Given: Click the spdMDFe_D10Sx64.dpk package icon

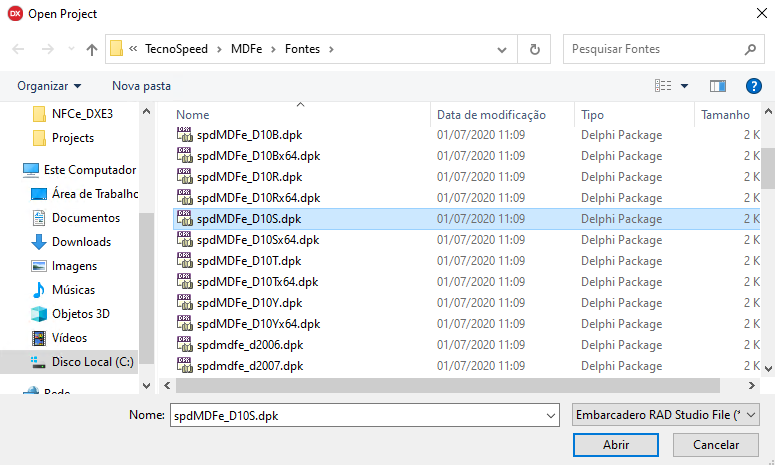Looking at the screenshot, I should 184,240.
